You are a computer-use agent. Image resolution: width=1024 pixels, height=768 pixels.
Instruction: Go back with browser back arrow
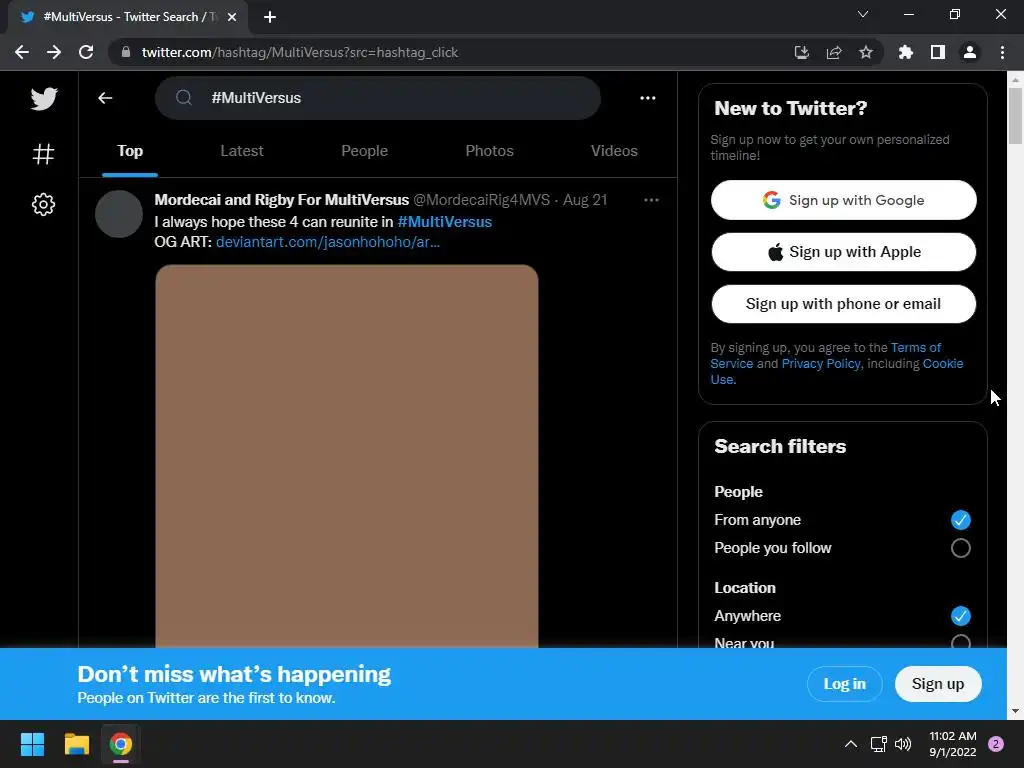pos(22,52)
